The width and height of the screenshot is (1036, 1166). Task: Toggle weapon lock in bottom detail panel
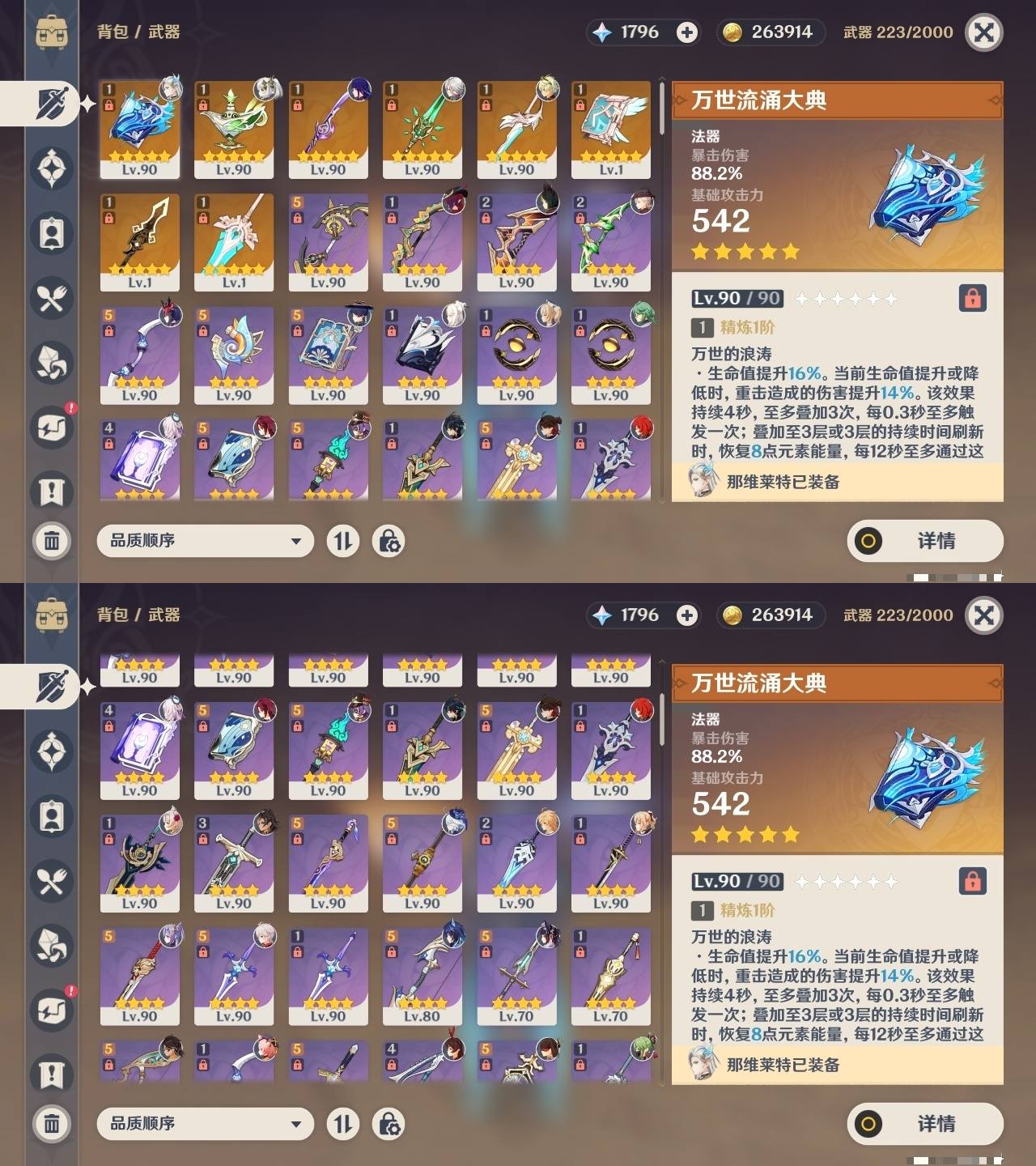(972, 881)
